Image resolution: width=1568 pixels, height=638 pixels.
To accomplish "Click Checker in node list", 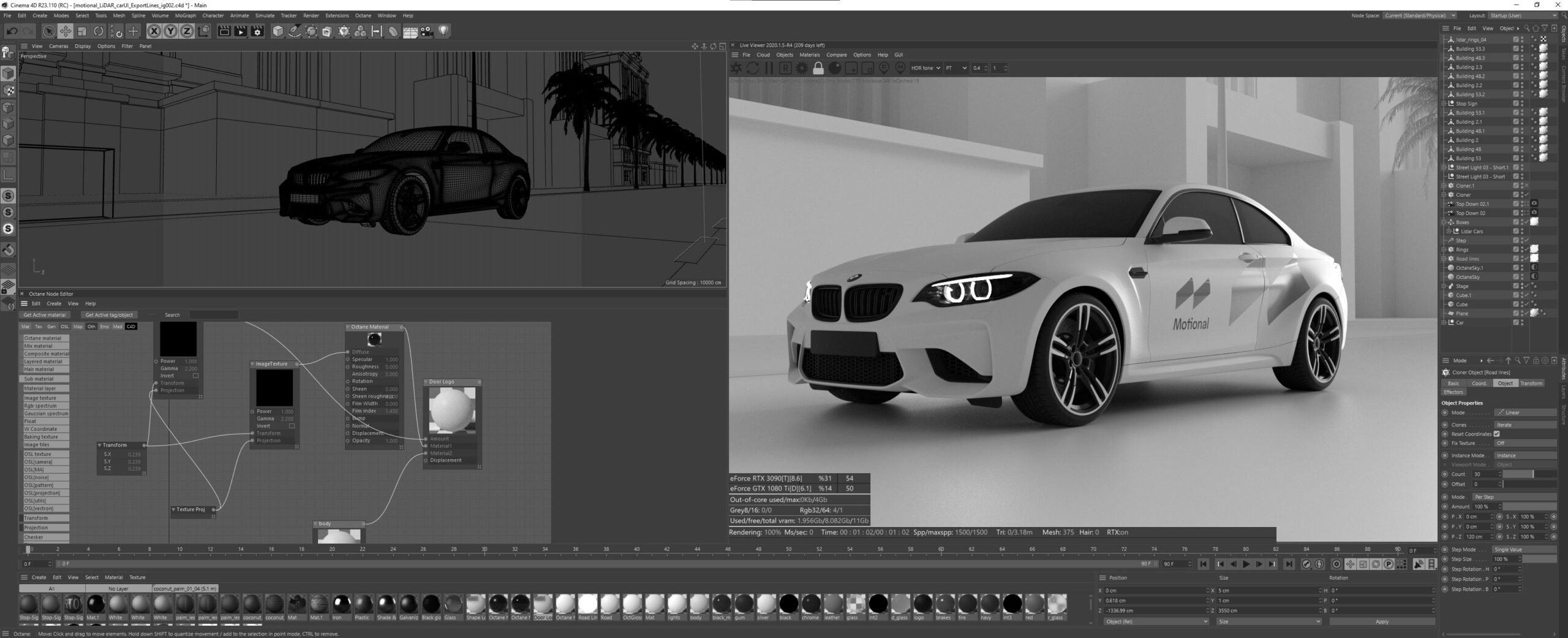I will (46, 537).
